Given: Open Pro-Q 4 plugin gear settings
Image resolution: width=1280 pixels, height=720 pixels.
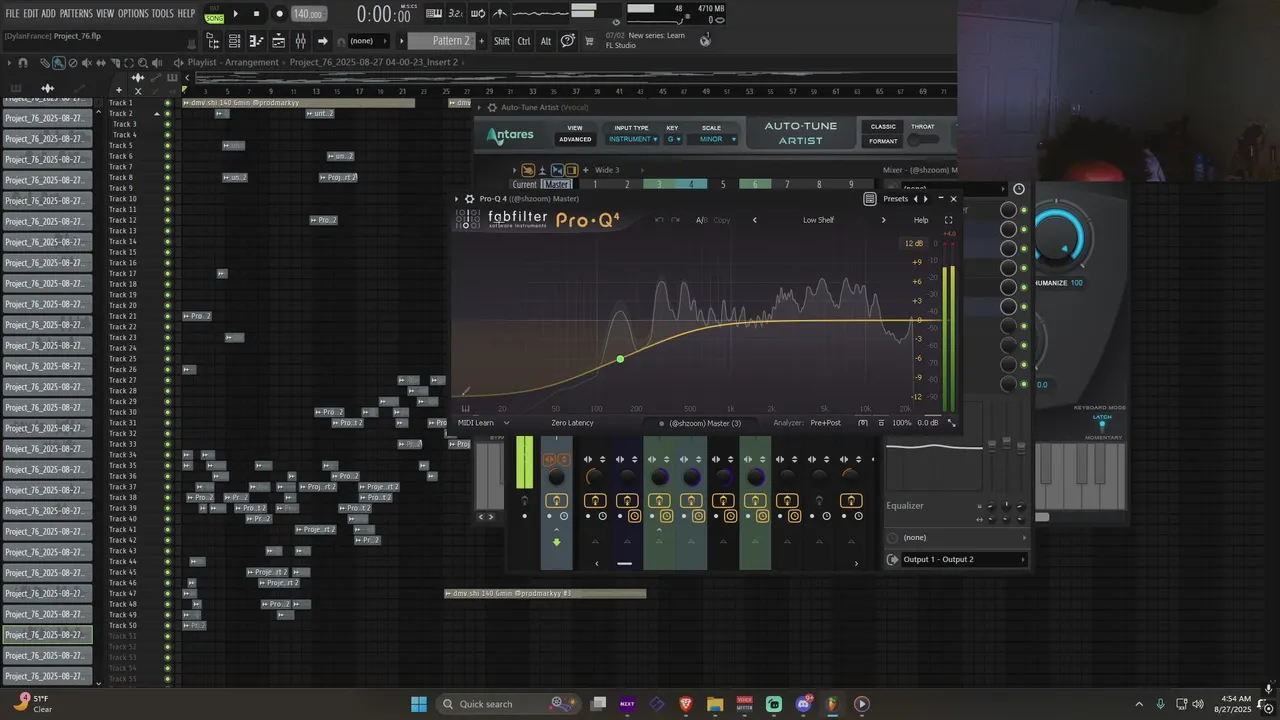Looking at the screenshot, I should pyautogui.click(x=470, y=199).
